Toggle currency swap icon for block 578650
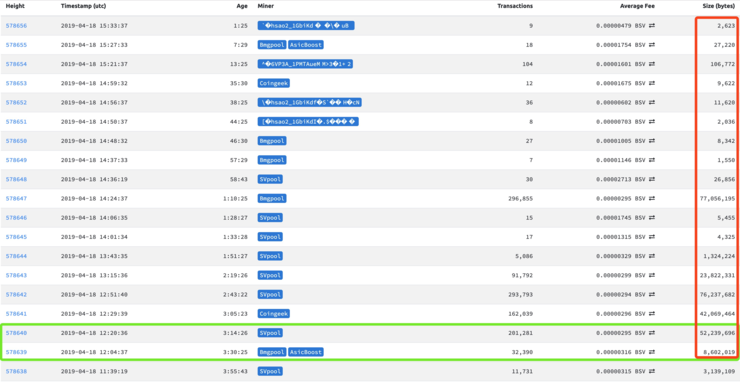The width and height of the screenshot is (740, 382). 652,141
